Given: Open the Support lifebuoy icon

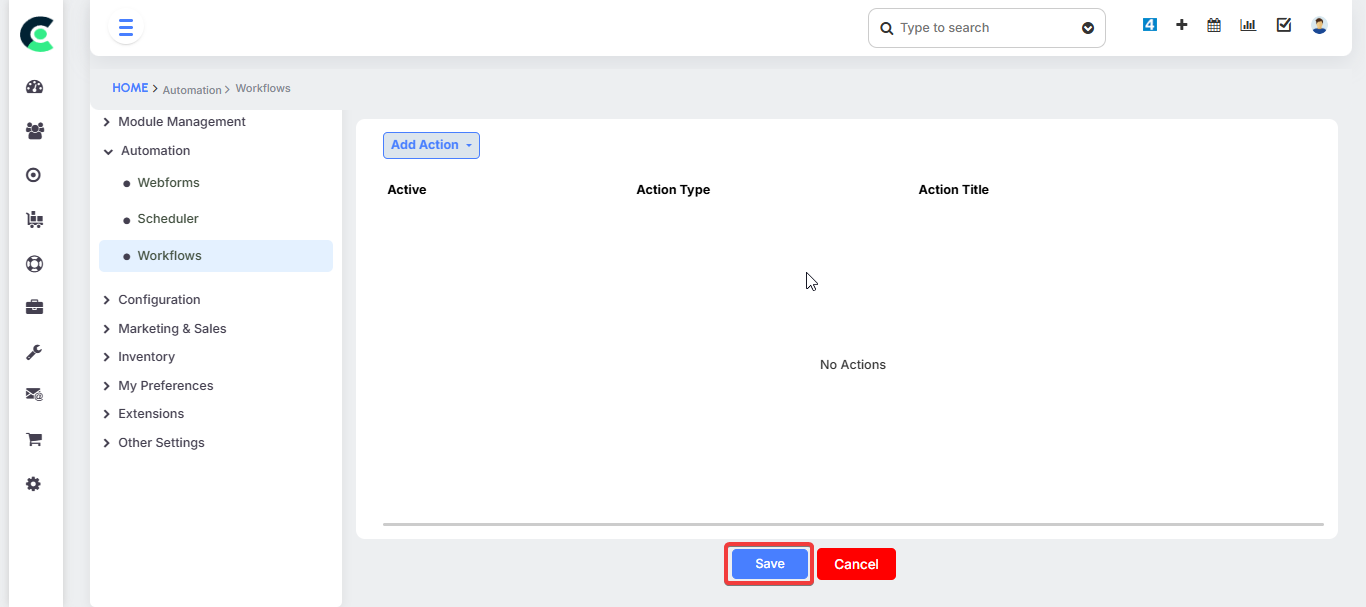Looking at the screenshot, I should [x=34, y=263].
